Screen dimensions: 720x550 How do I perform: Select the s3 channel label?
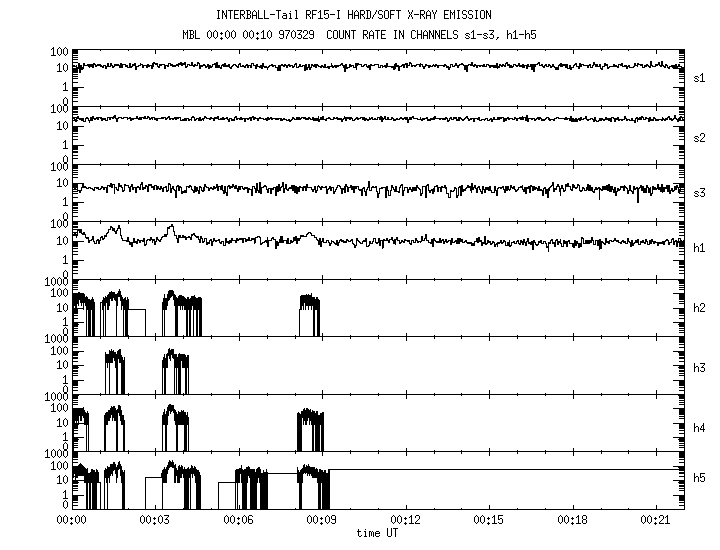699,191
